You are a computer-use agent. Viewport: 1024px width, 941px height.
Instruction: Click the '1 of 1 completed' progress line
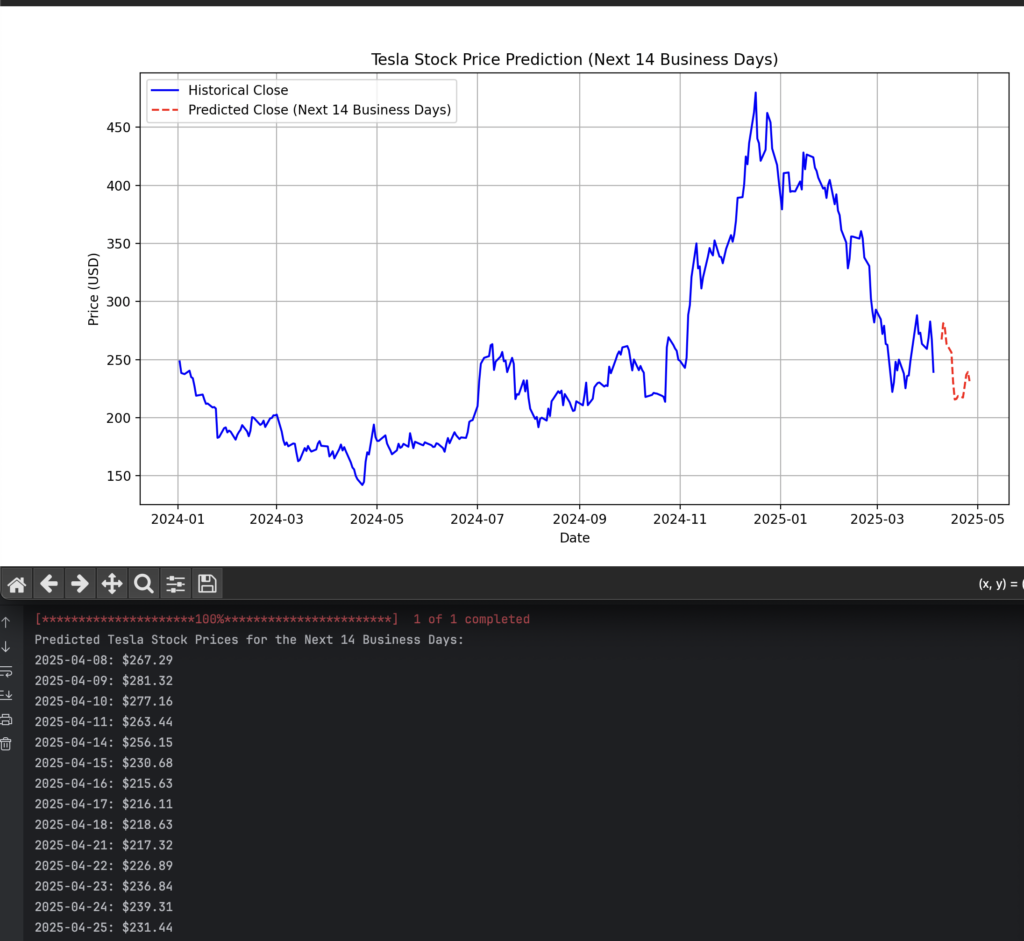[282, 619]
